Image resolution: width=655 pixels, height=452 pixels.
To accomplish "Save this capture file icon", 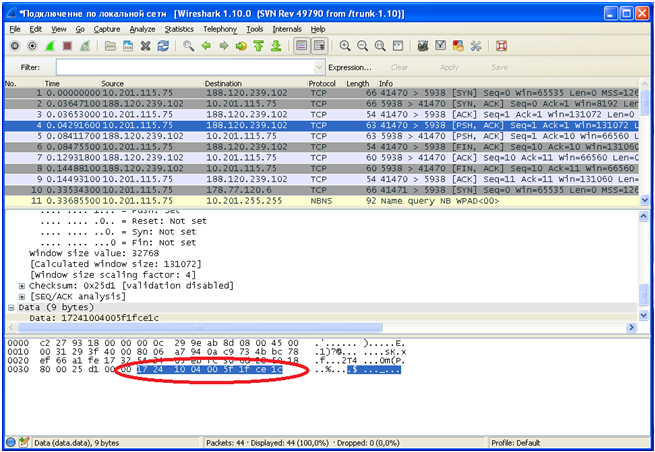I will point(128,46).
